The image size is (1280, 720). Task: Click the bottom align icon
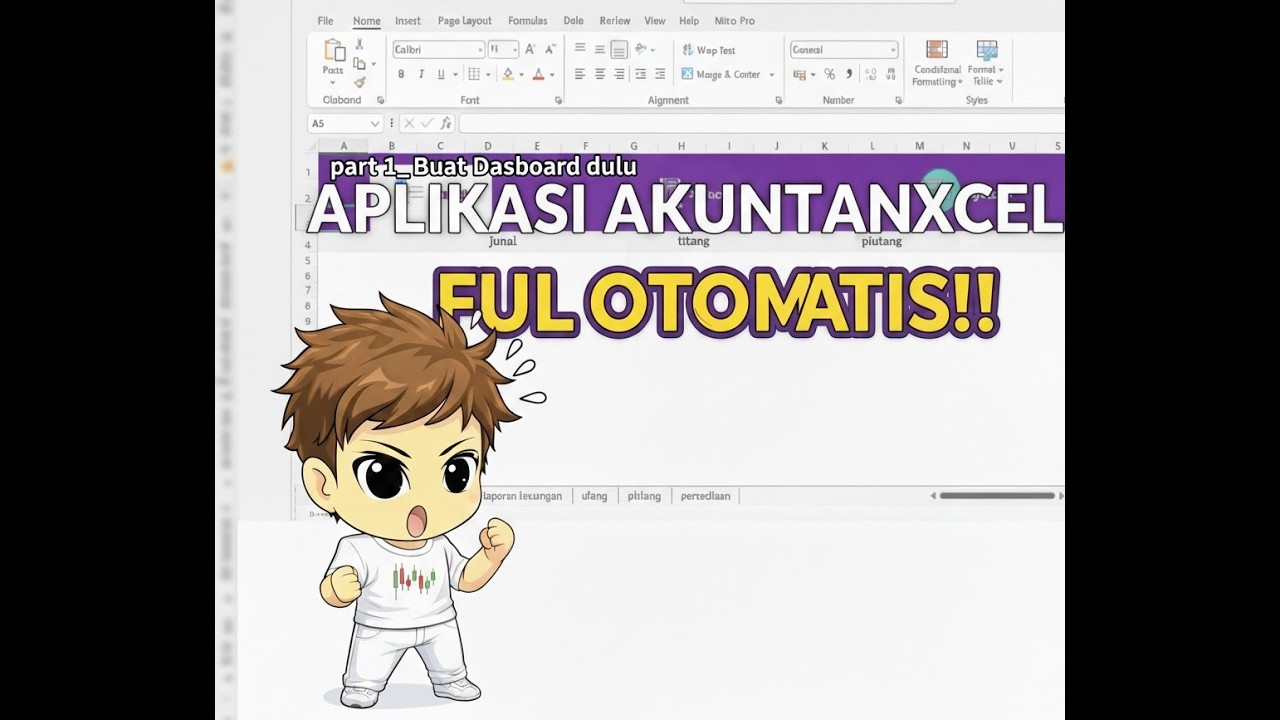coord(619,49)
